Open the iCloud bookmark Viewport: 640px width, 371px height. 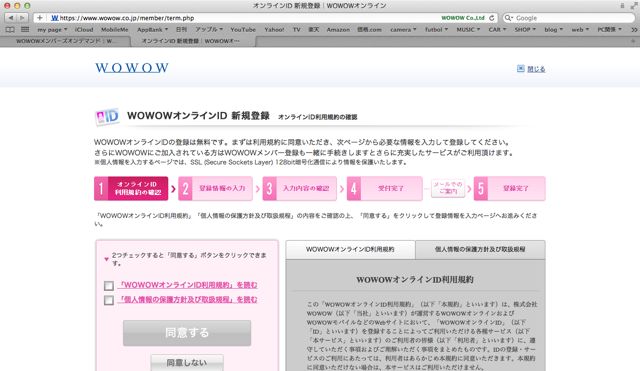pos(84,29)
